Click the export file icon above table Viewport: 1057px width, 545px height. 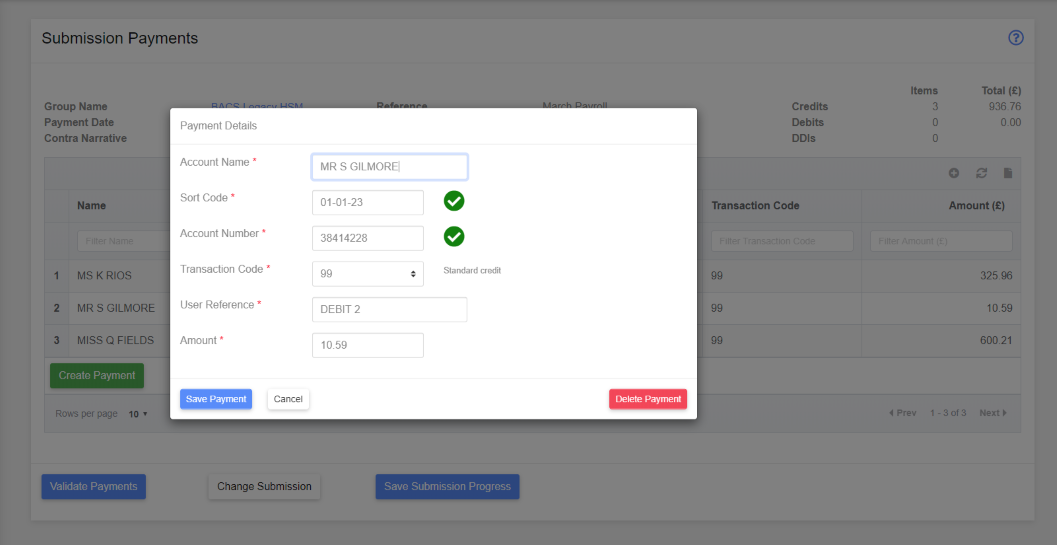(x=1008, y=173)
